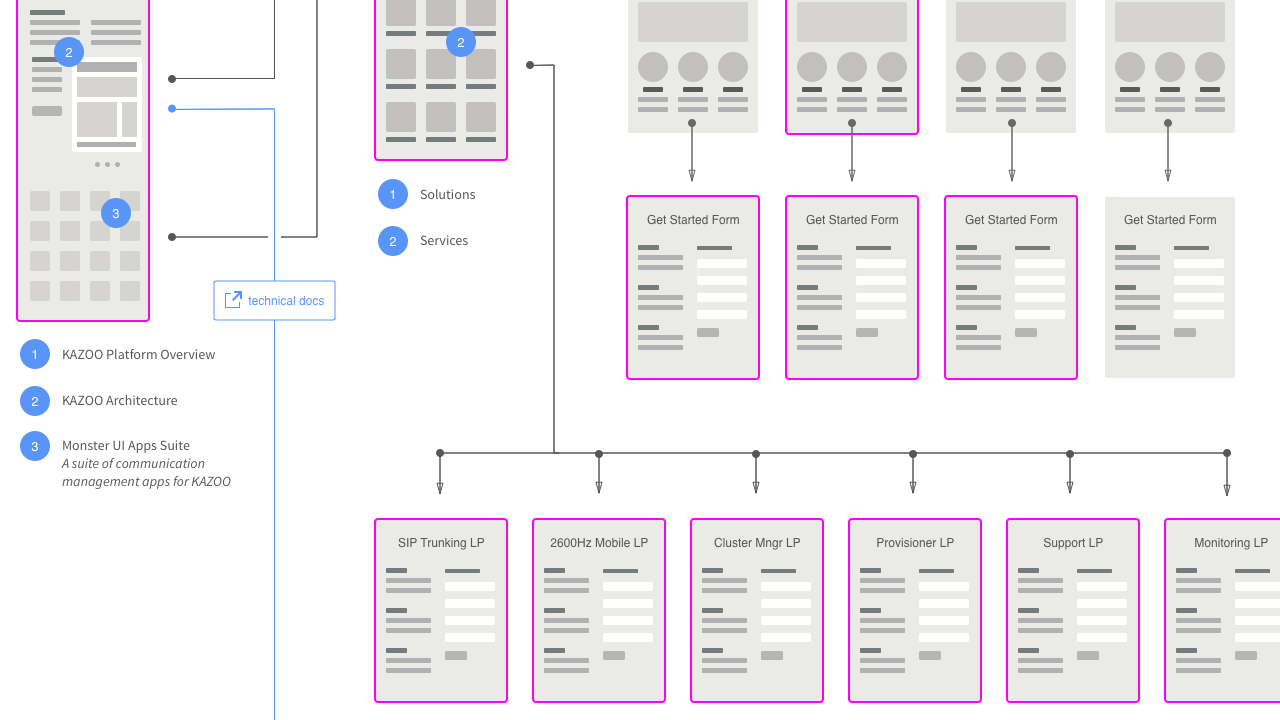Viewport: 1280px width, 720px height.
Task: Select the Monitoring LP frame
Action: [1225, 610]
